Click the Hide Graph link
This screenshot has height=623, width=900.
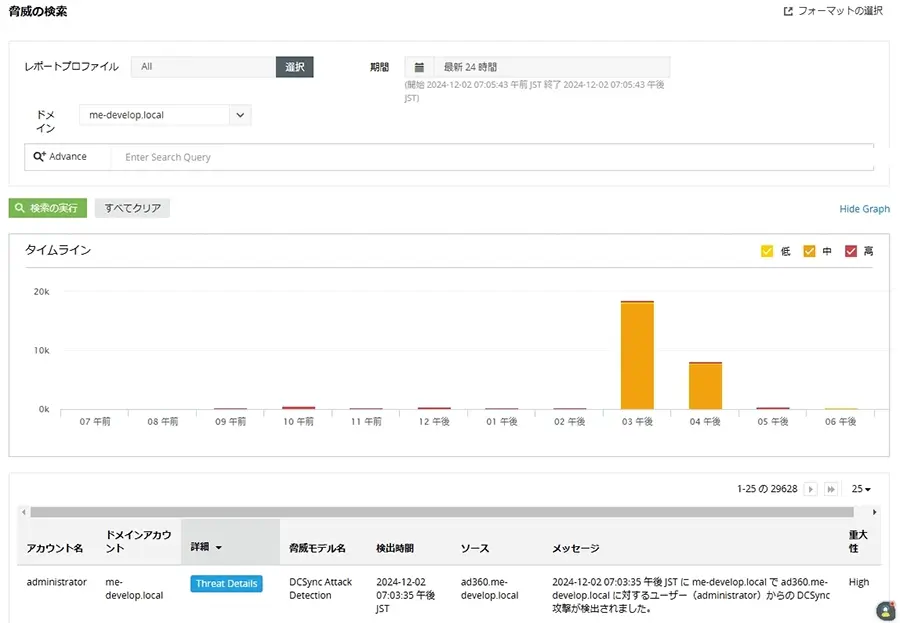click(864, 209)
